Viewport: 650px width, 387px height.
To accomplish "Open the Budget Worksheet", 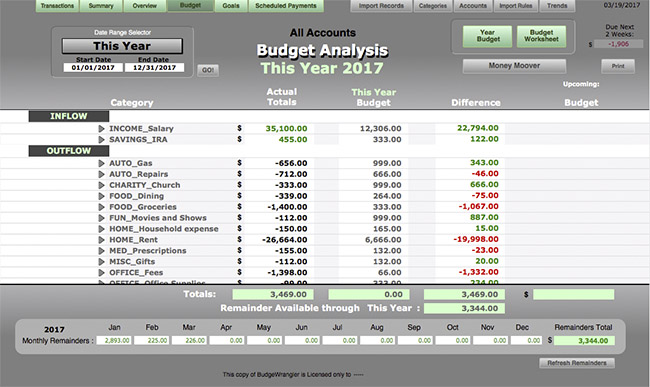I will pyautogui.click(x=541, y=36).
